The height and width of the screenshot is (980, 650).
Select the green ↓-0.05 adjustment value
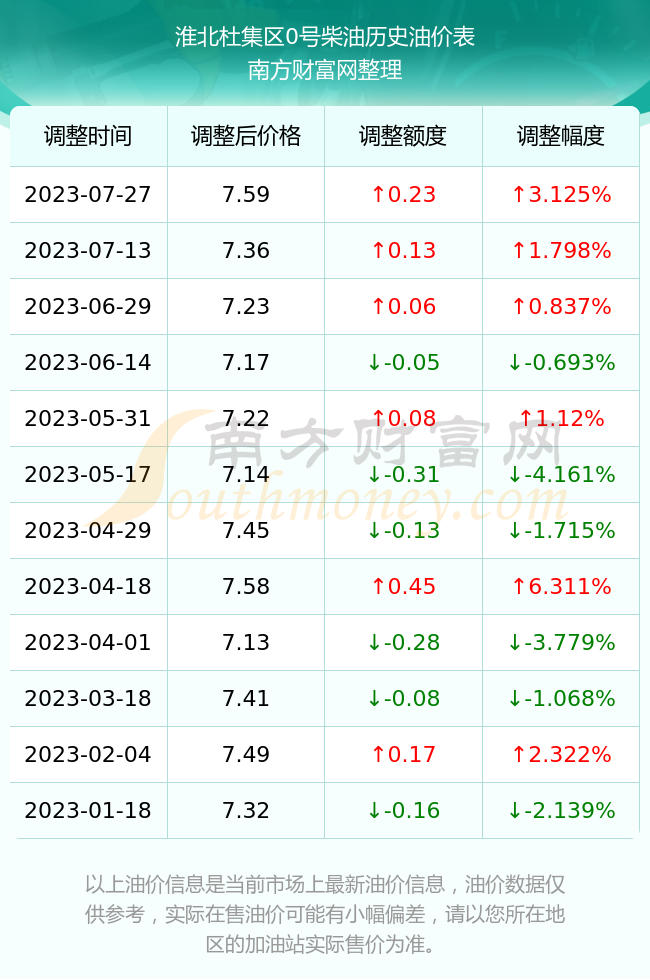403,362
